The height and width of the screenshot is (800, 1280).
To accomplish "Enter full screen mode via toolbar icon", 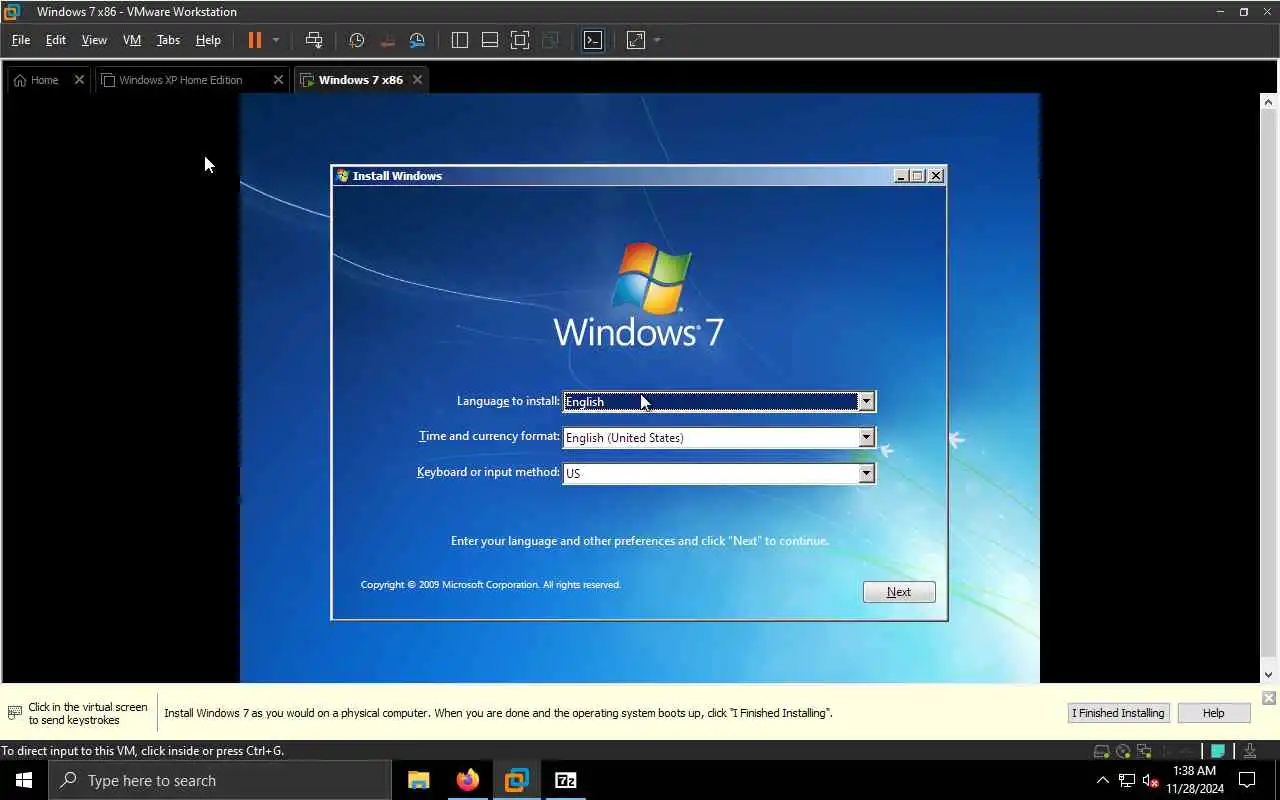I will pyautogui.click(x=520, y=40).
